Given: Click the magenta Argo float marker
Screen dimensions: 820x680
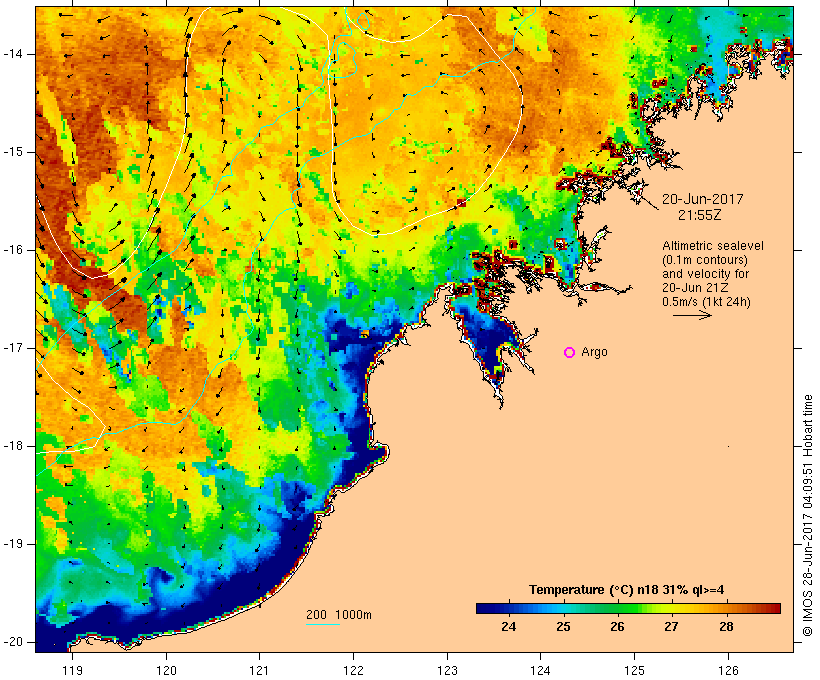Looking at the screenshot, I should pyautogui.click(x=570, y=353).
